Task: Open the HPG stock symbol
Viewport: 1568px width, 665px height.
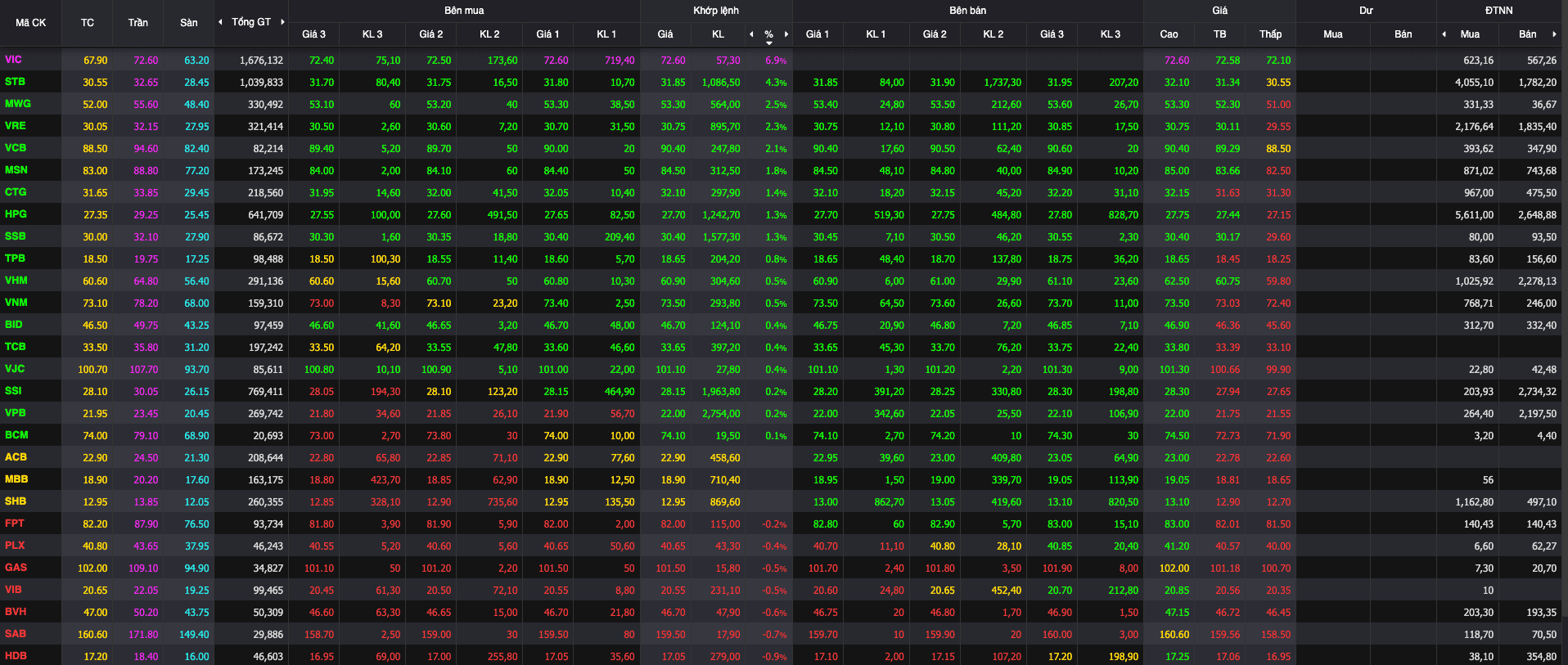Action: click(16, 214)
